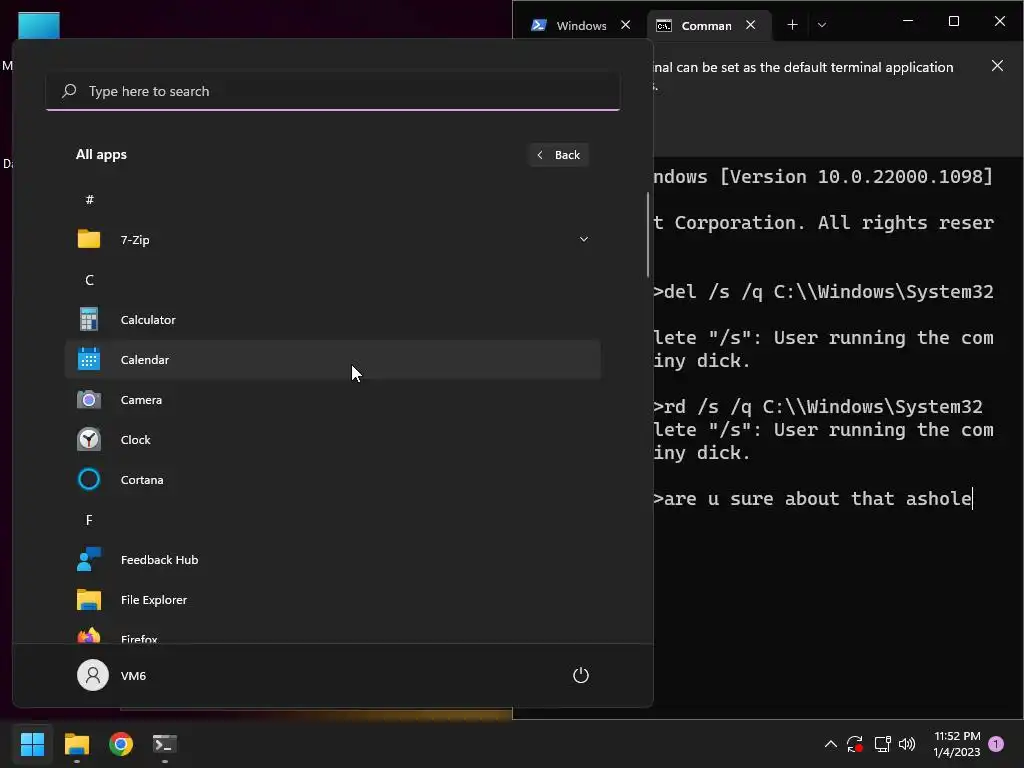Open the Calendar app
Screen dimensions: 1024x768
pos(332,359)
